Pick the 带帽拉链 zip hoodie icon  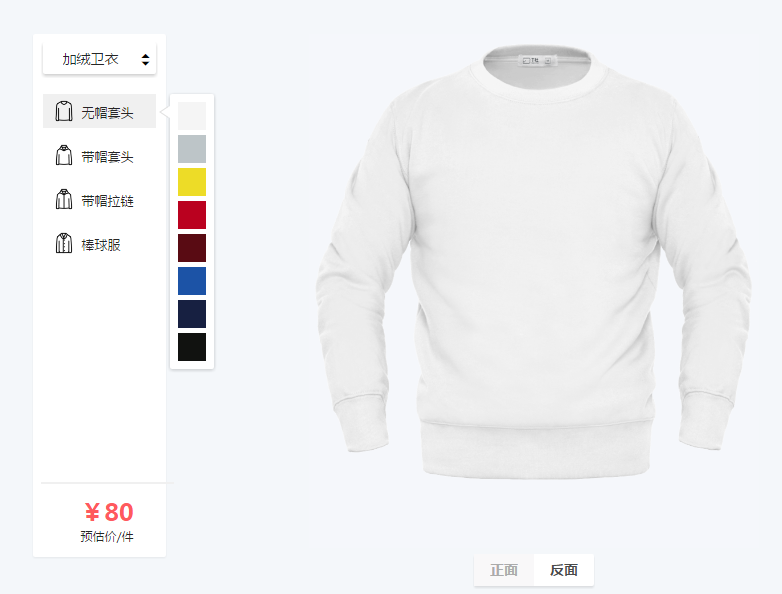pyautogui.click(x=63, y=199)
